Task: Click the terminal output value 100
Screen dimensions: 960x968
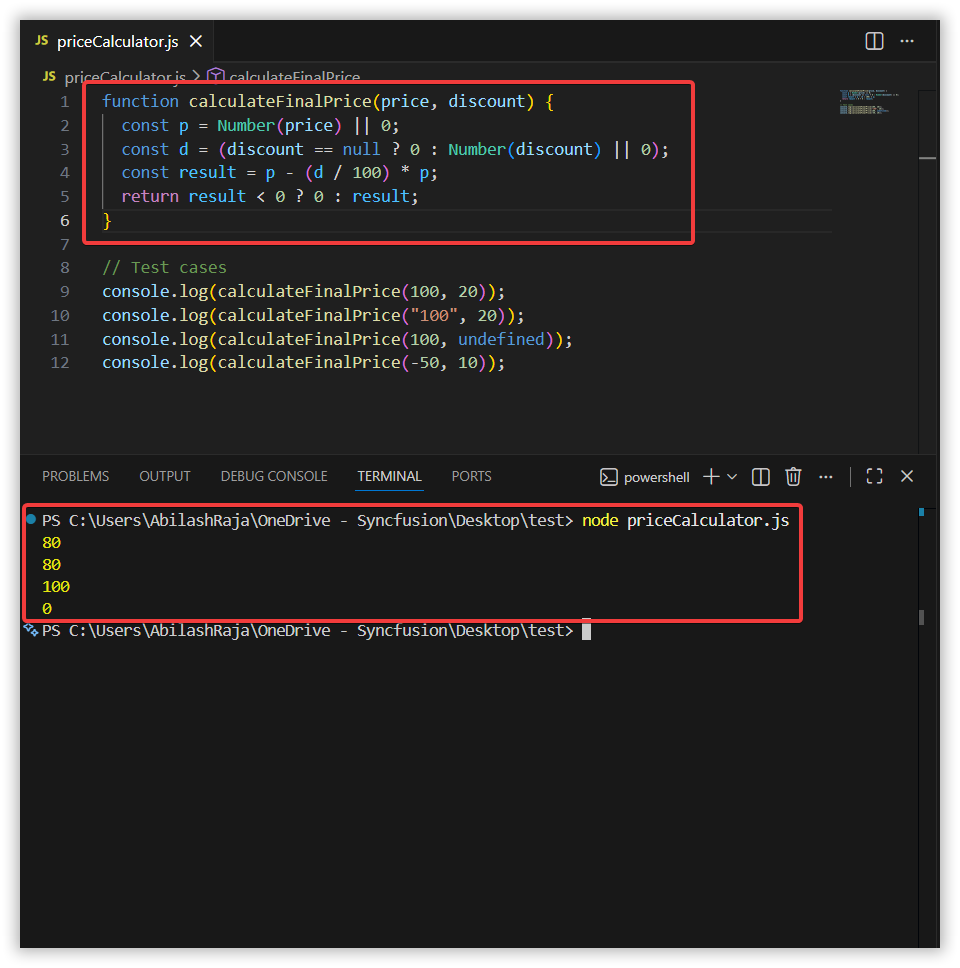Action: (56, 586)
